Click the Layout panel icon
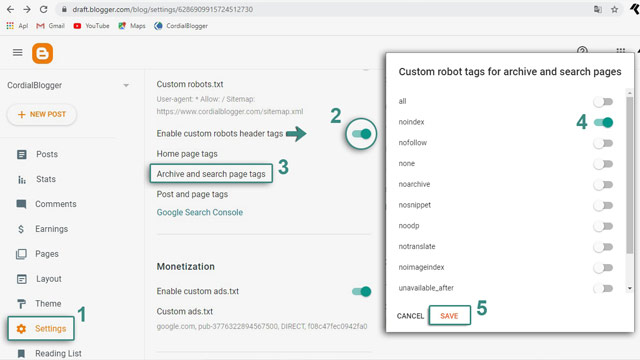This screenshot has width=640, height=360. tap(22, 279)
